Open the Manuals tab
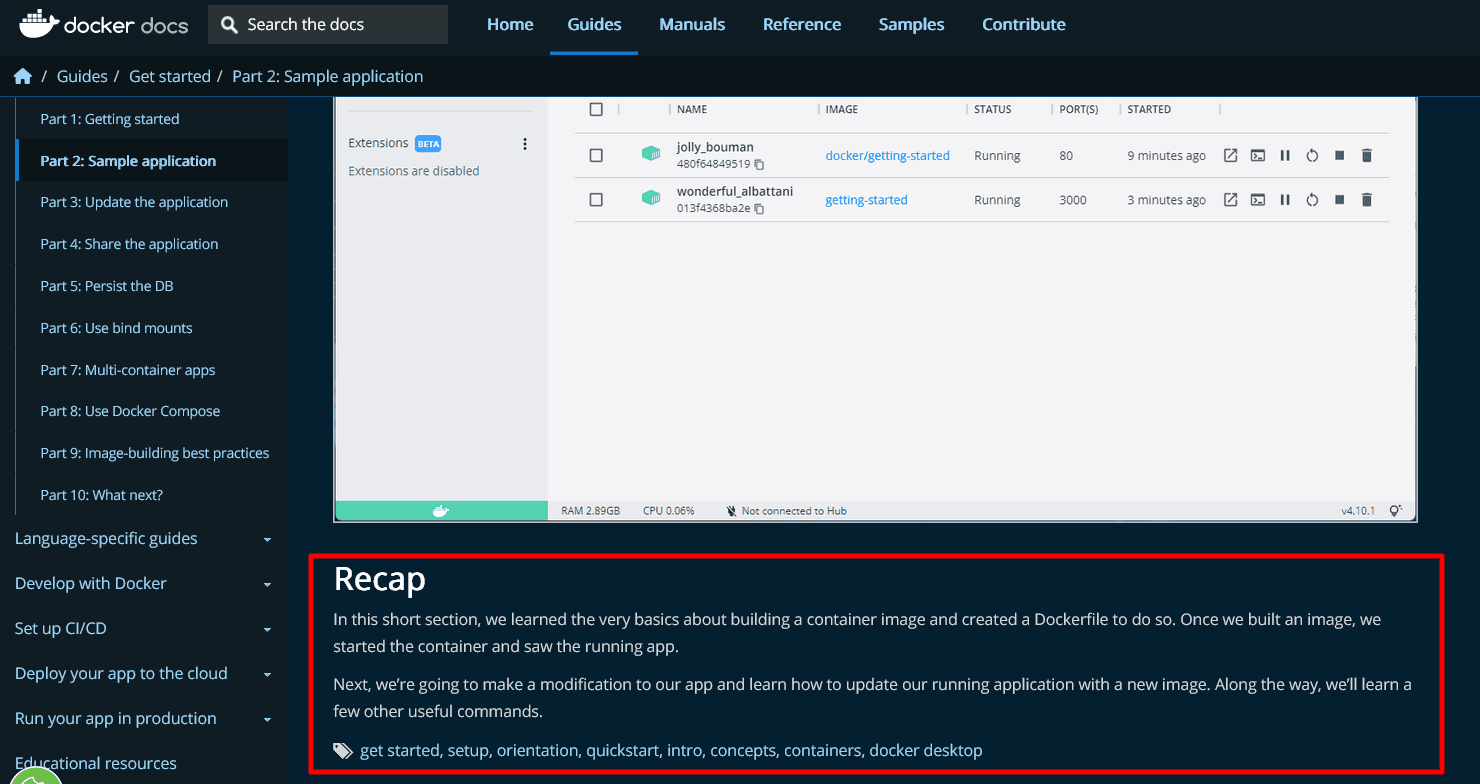Screen dimensions: 1480x784 point(692,24)
